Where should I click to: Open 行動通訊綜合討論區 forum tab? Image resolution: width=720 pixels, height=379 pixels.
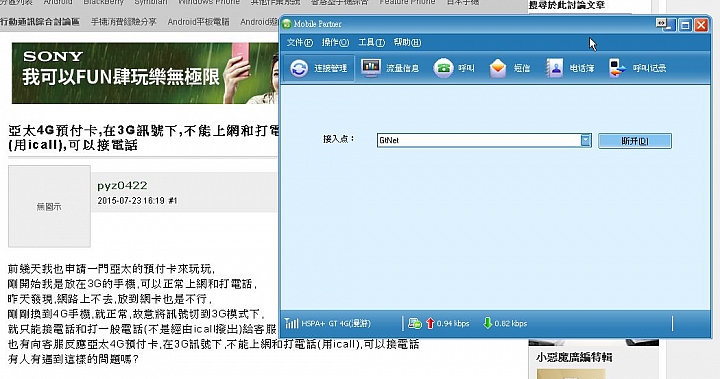click(x=40, y=22)
